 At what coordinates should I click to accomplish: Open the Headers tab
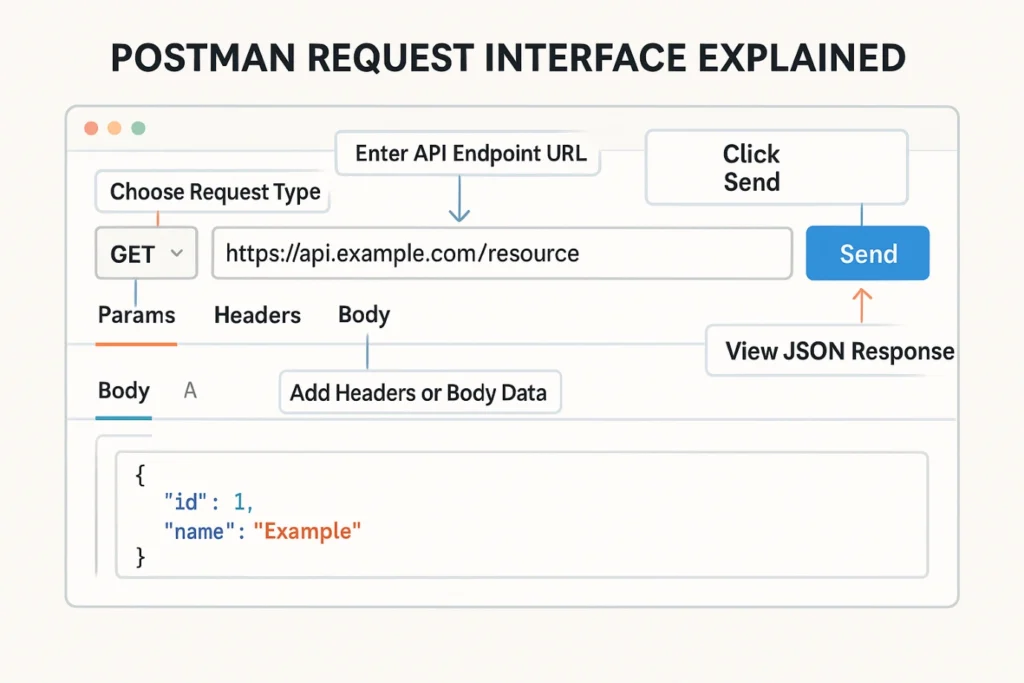(257, 315)
